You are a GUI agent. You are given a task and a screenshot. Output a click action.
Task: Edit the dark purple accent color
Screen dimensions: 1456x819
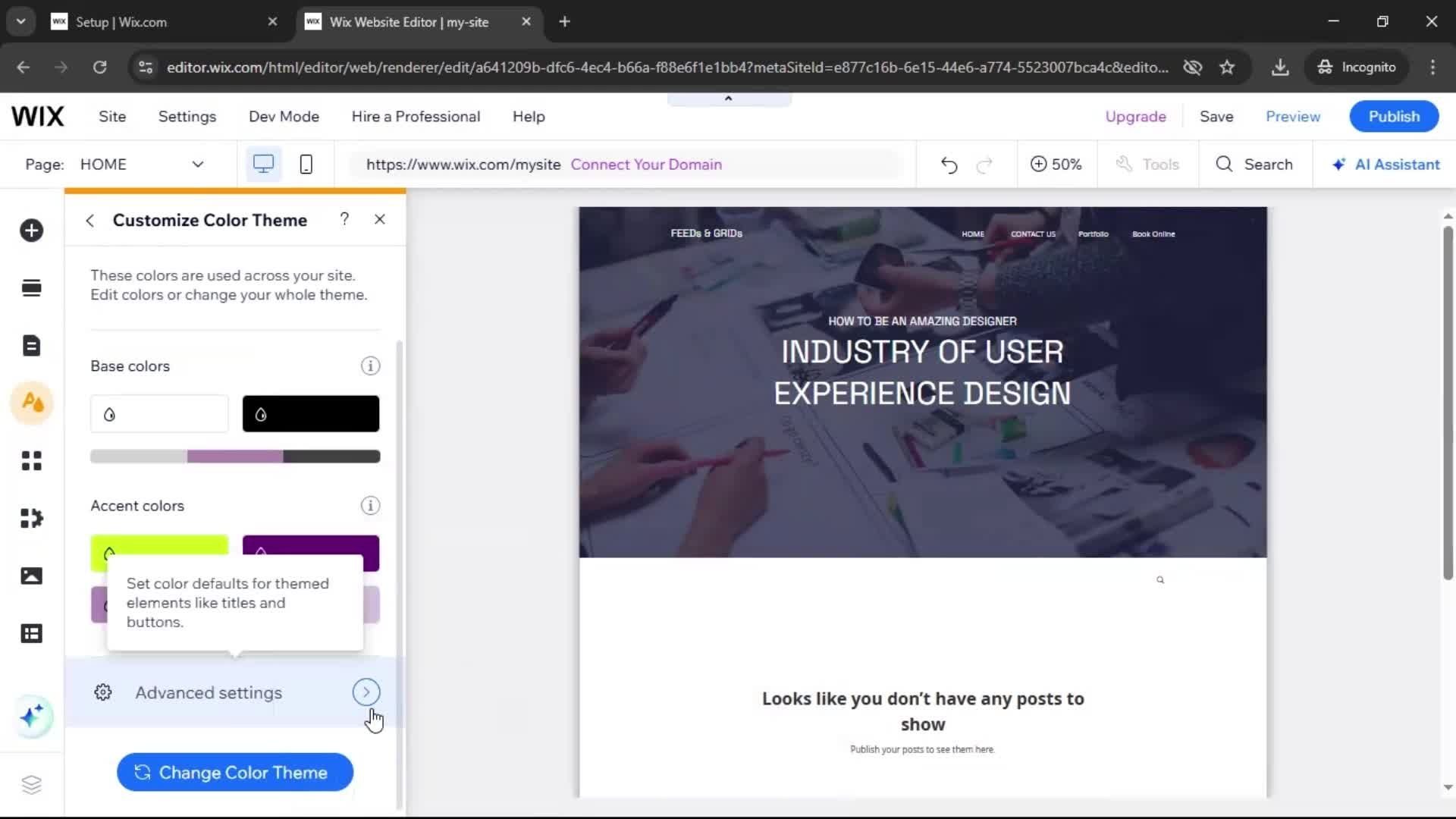[311, 545]
